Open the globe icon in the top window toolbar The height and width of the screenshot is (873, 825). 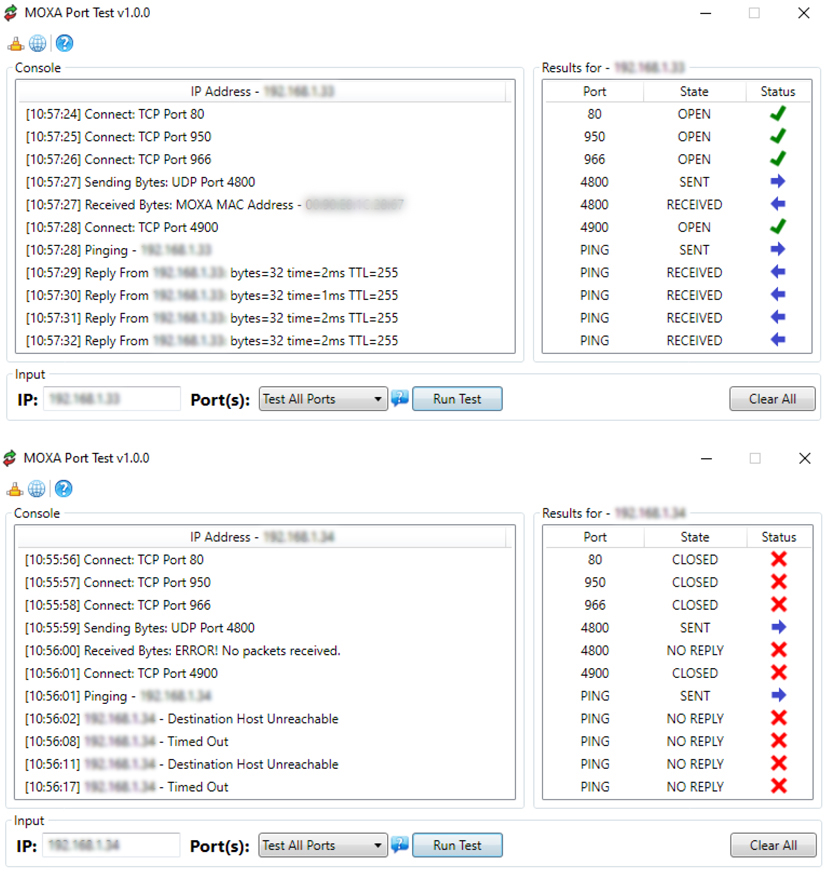point(37,43)
